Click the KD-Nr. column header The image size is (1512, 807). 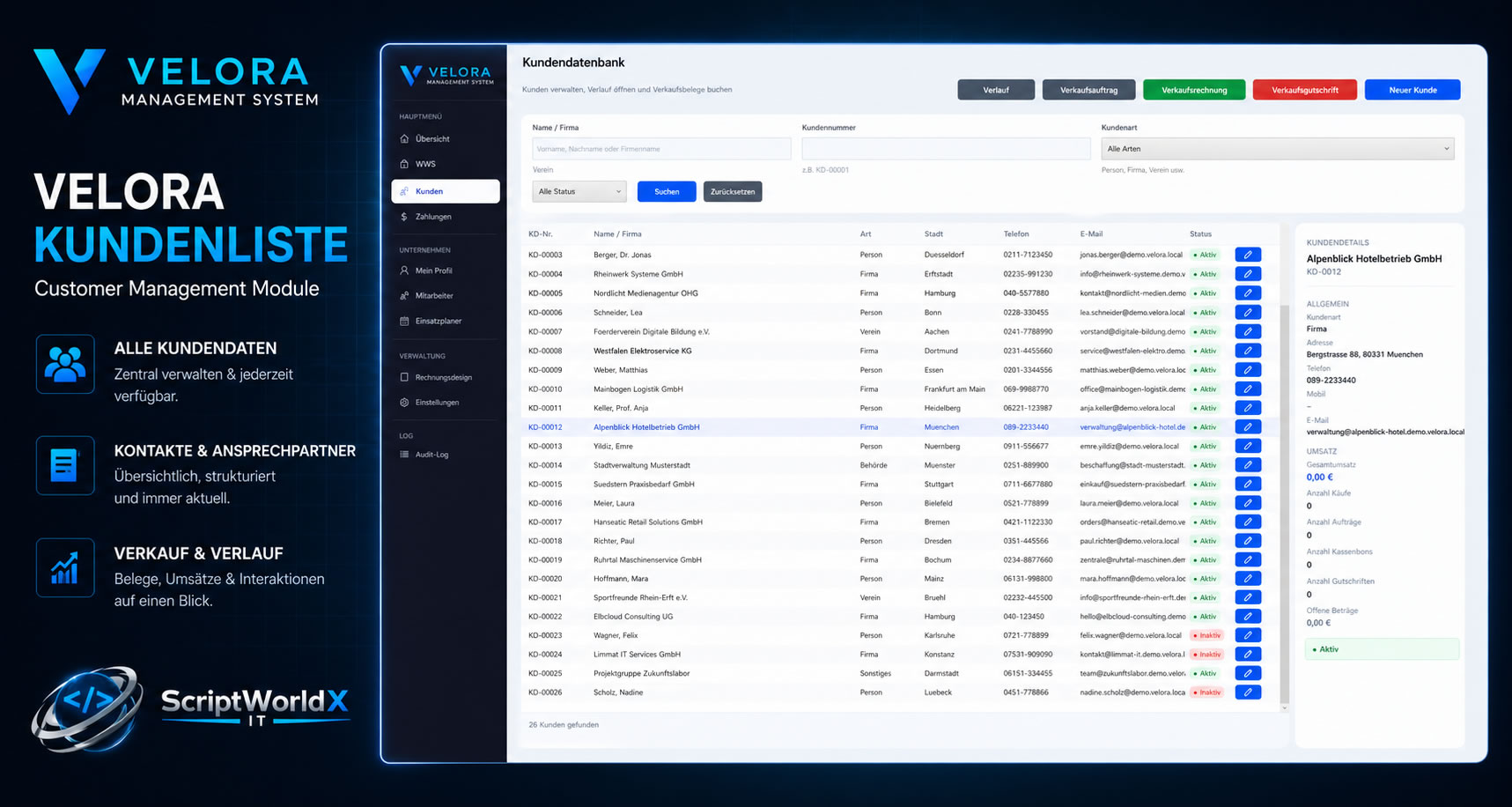pos(541,234)
